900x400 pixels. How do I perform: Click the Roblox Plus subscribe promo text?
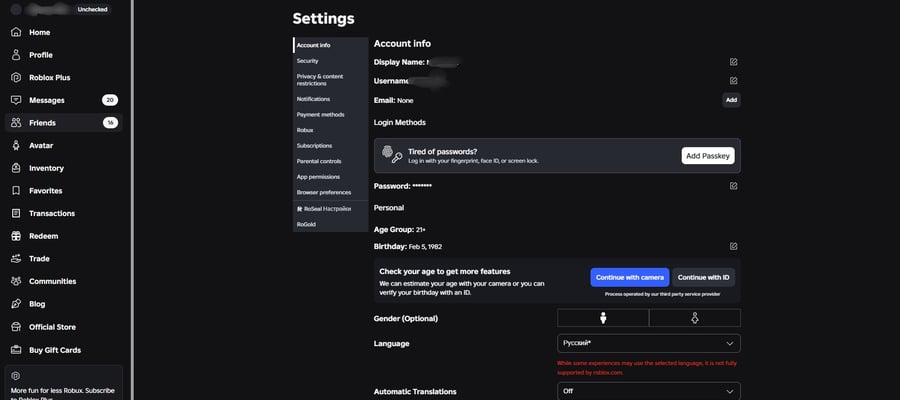tap(63, 394)
